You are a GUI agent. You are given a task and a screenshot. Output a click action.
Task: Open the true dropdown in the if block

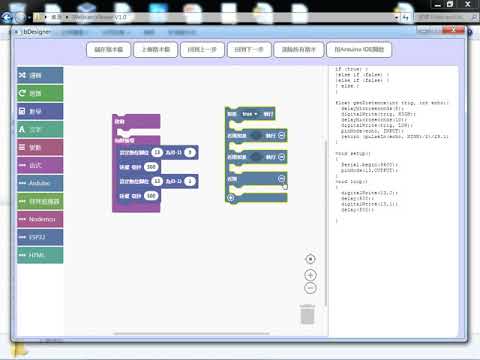point(250,114)
